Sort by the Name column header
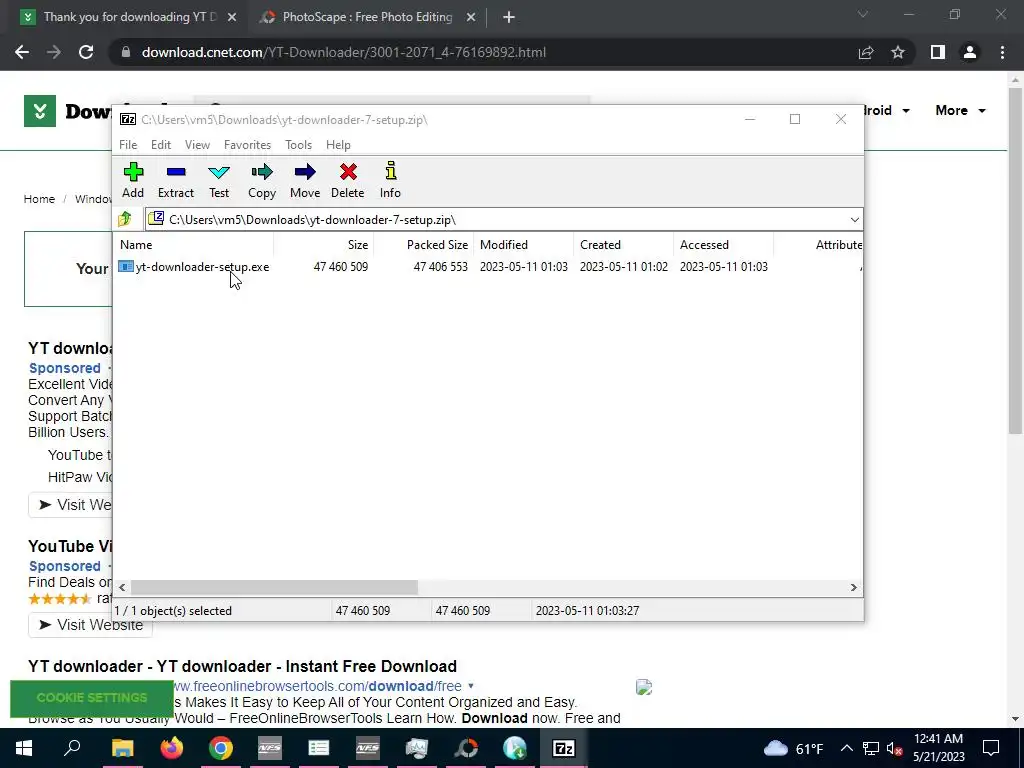1024x768 pixels. (195, 245)
